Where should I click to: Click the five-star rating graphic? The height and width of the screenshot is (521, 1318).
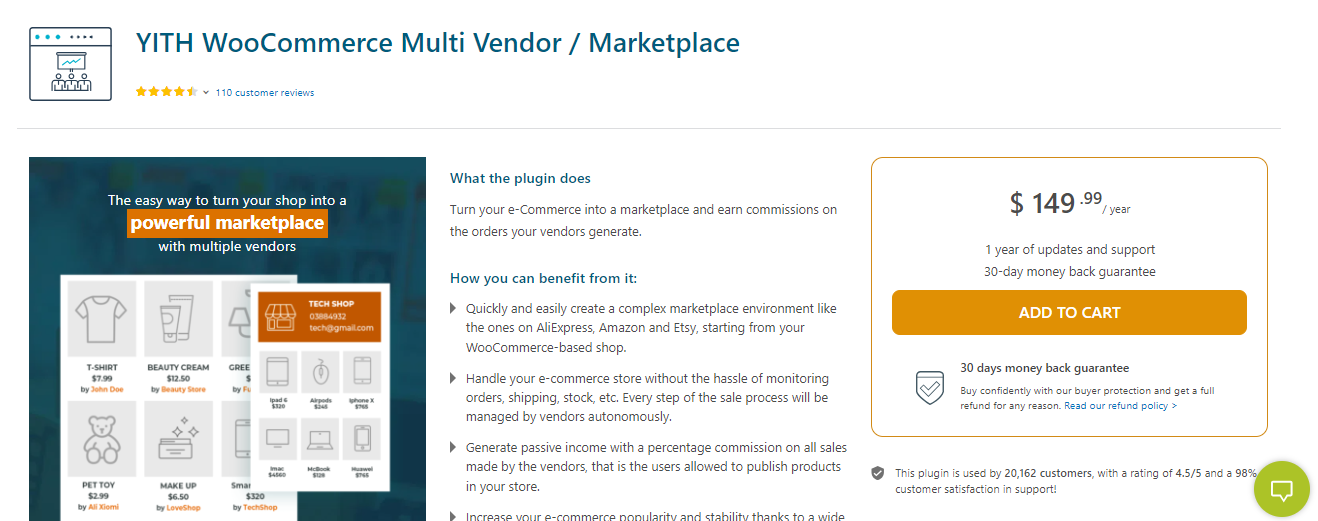(x=166, y=92)
